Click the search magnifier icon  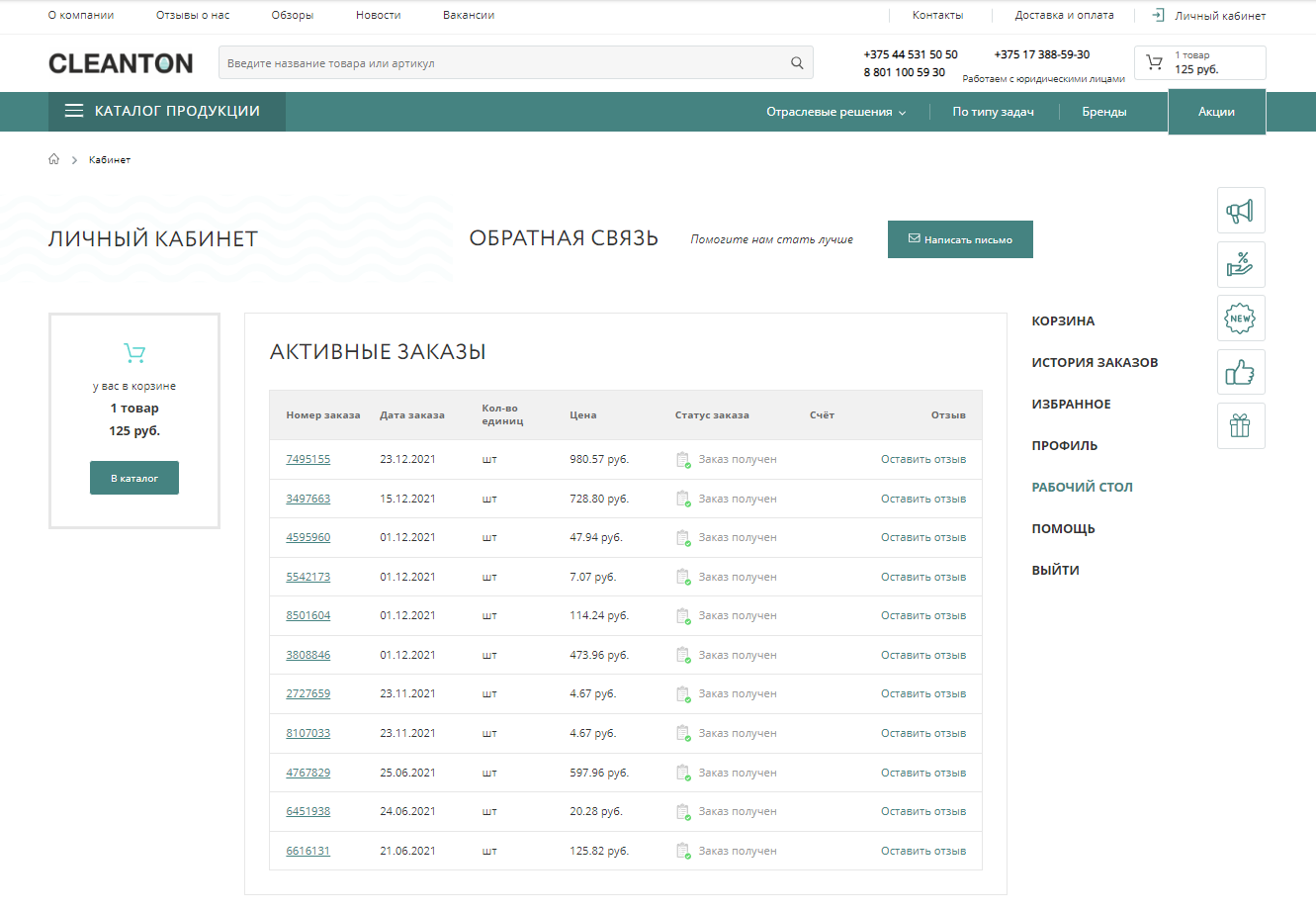pyautogui.click(x=797, y=63)
